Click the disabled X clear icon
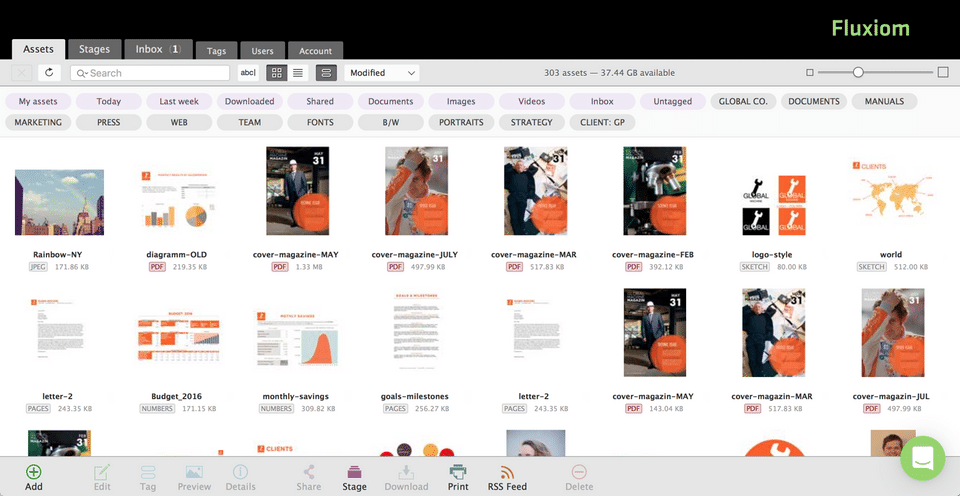960x496 pixels. coord(21,73)
